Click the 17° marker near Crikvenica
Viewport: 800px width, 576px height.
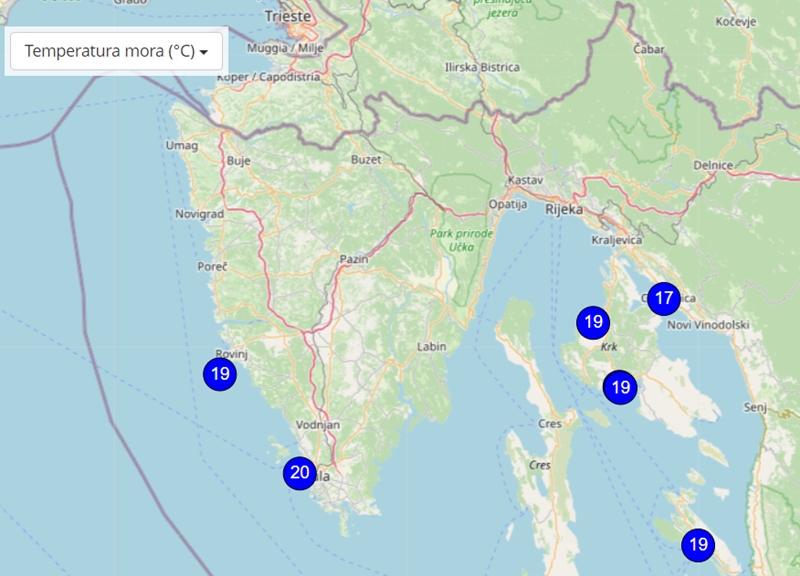[663, 297]
